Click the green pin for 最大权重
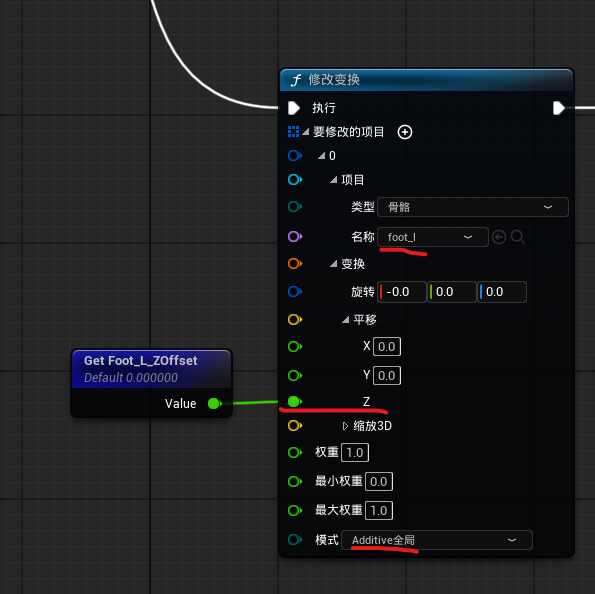Screen dimensions: 595x594 point(295,510)
